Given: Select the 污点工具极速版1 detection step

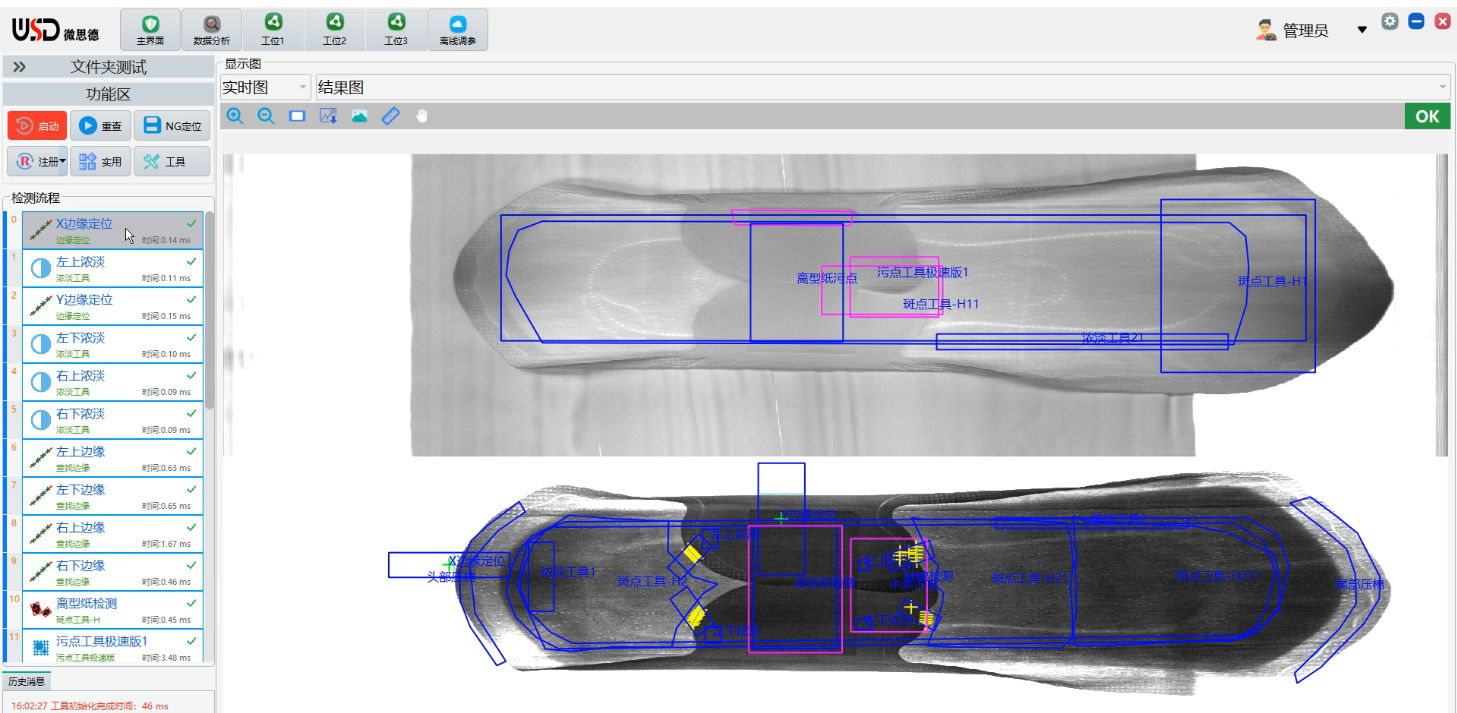Looking at the screenshot, I should click(112, 646).
